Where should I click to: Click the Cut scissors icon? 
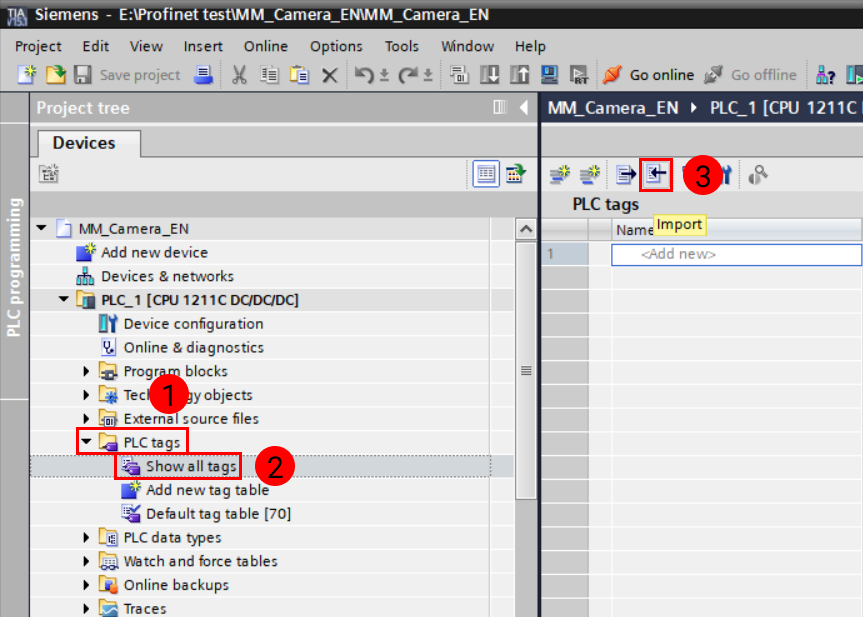point(239,74)
